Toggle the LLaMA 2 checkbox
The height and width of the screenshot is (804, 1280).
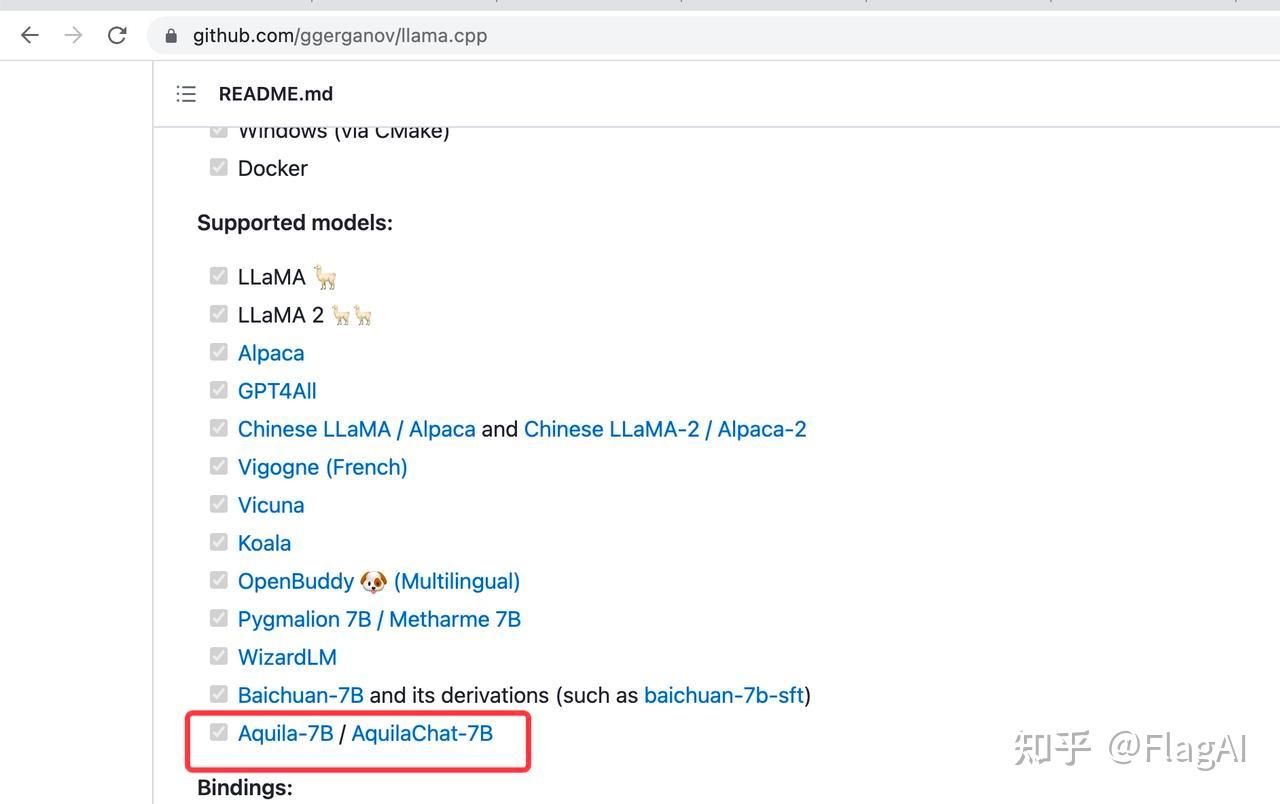(x=219, y=314)
